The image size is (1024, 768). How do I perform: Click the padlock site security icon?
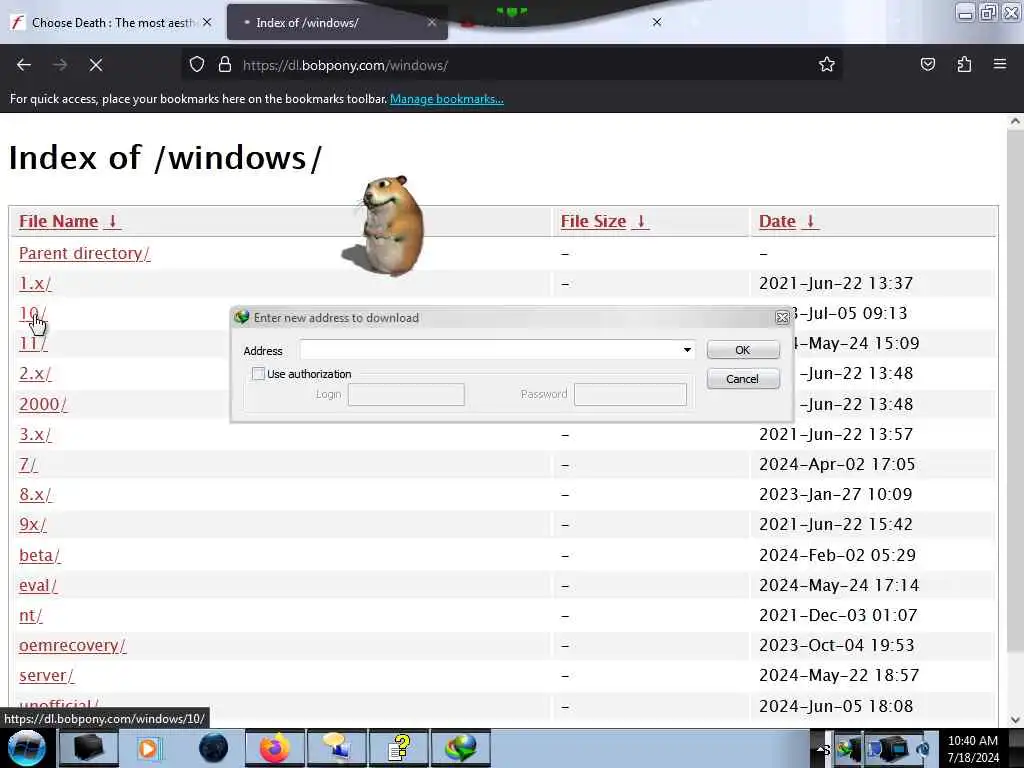tap(225, 65)
